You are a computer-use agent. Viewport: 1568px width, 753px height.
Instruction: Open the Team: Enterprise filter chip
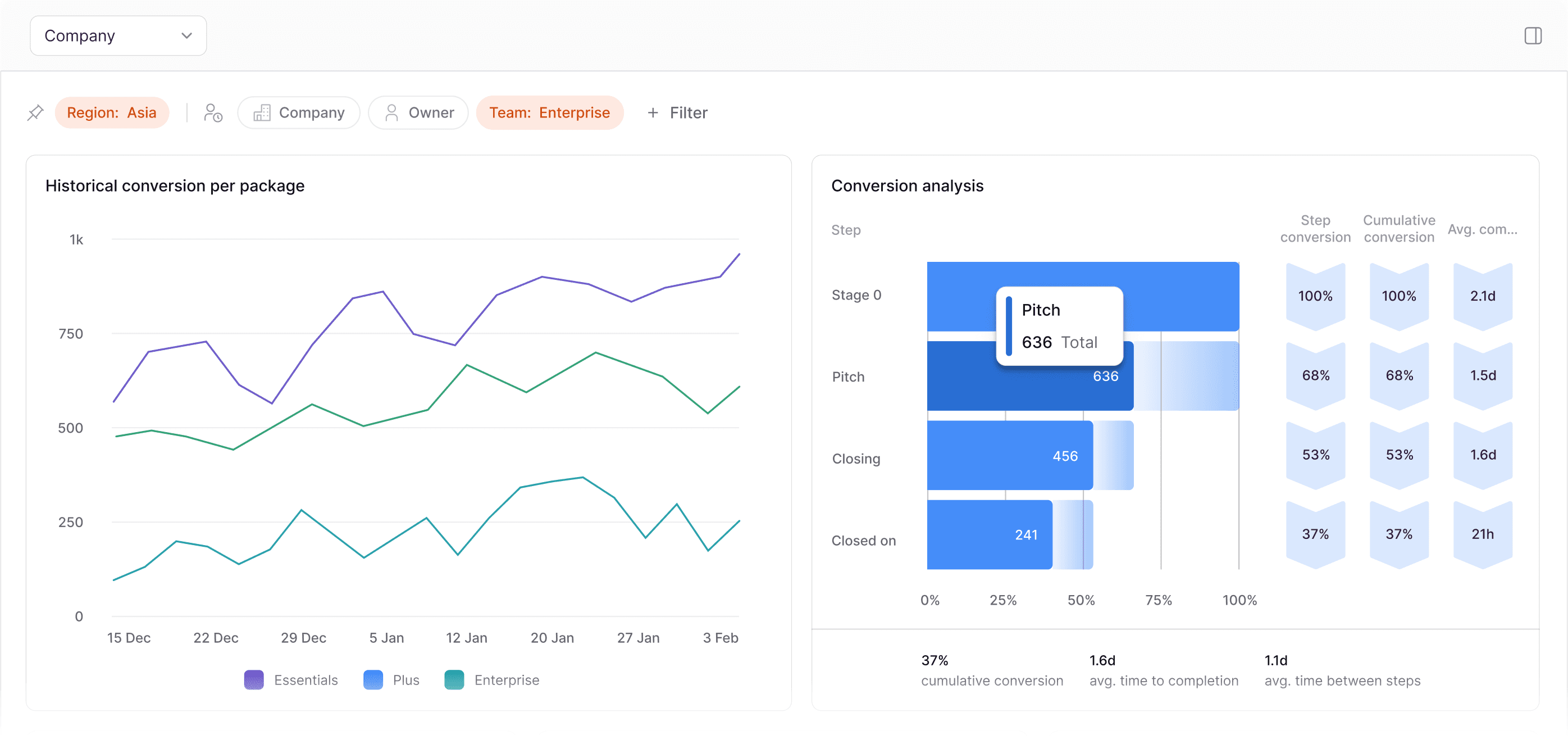point(549,113)
